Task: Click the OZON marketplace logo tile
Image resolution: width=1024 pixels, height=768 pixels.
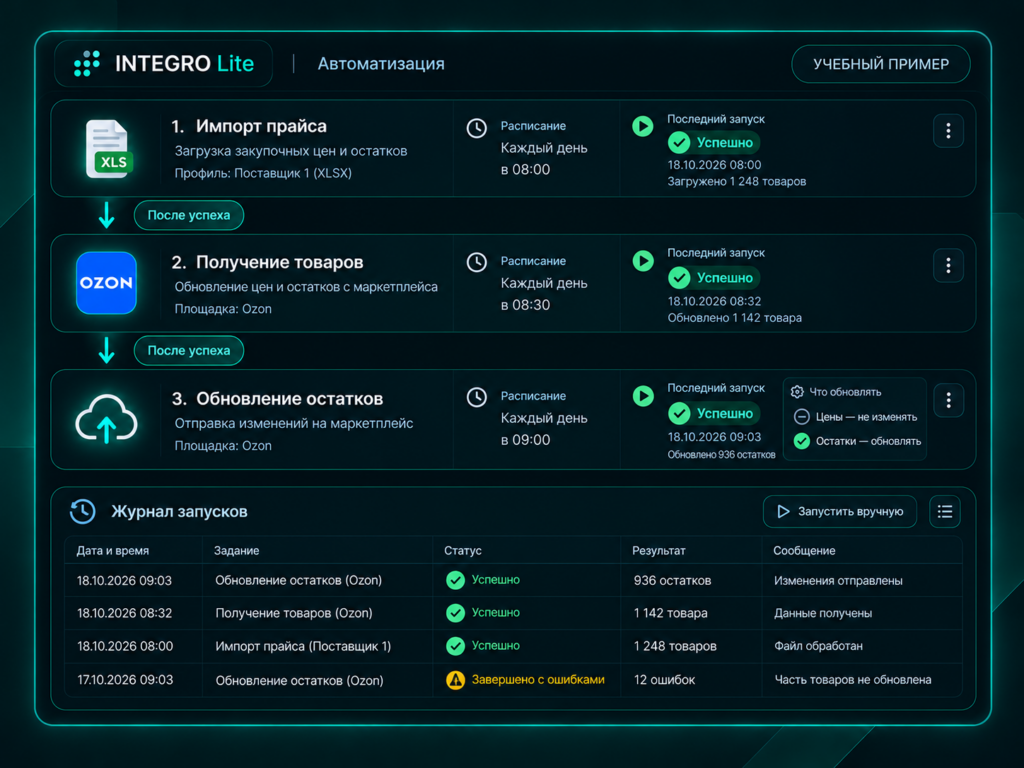Action: pos(106,283)
